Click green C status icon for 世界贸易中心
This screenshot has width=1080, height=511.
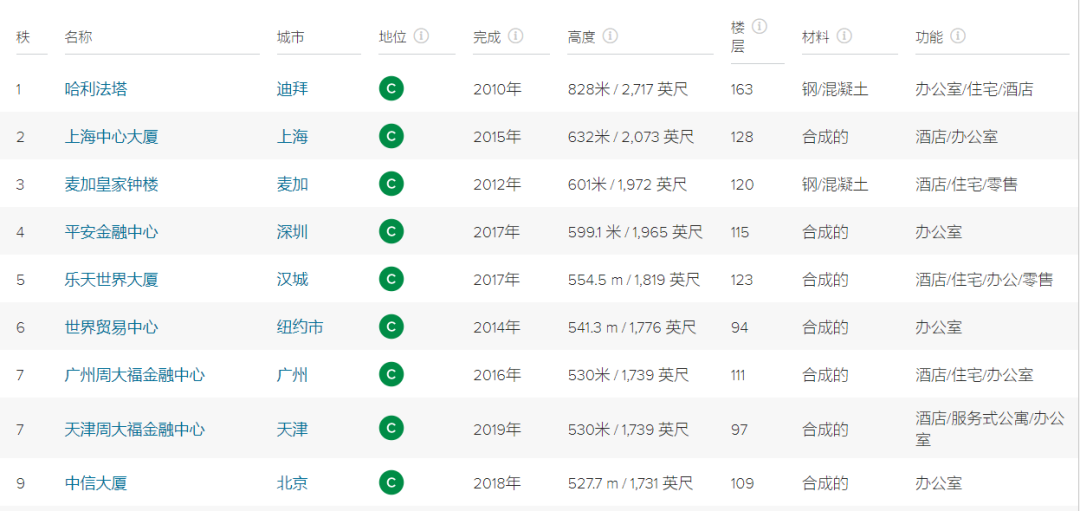[x=391, y=326]
